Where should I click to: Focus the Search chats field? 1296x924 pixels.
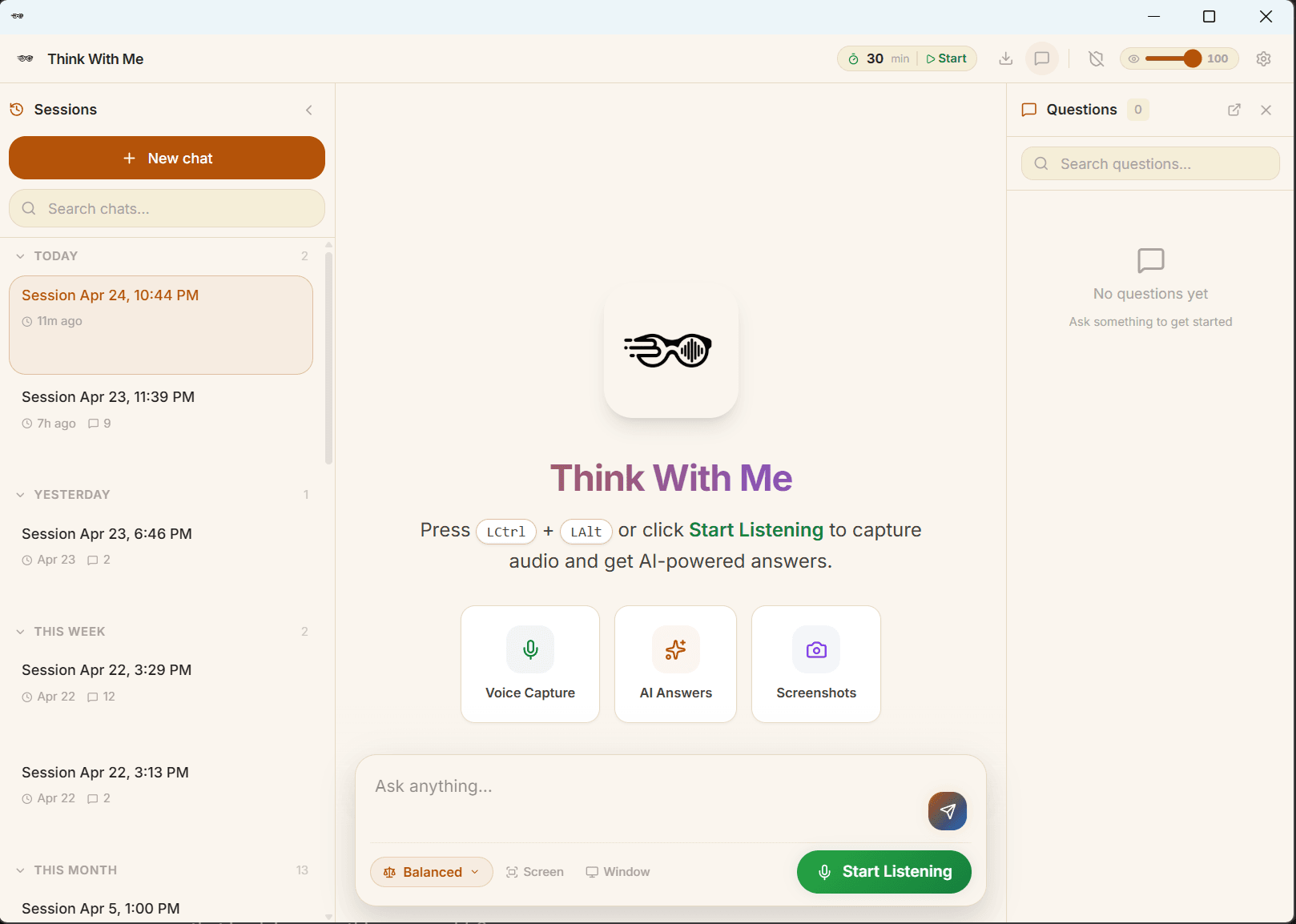pos(167,208)
